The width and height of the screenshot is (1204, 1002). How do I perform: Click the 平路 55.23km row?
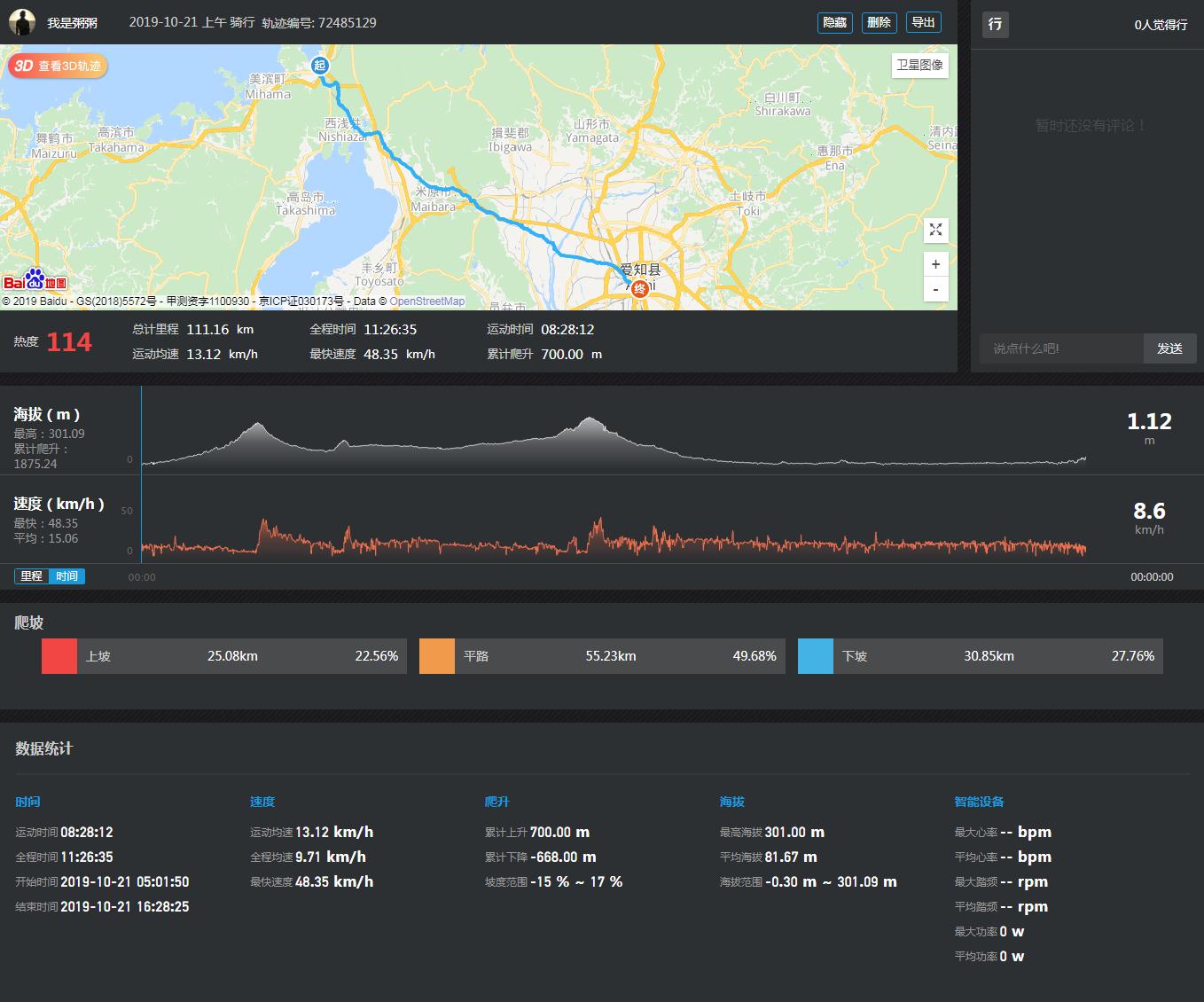[602, 656]
